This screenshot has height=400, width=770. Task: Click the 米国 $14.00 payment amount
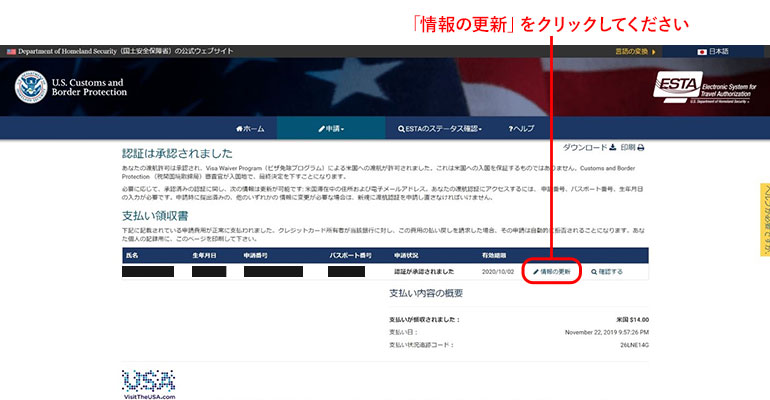[632, 320]
